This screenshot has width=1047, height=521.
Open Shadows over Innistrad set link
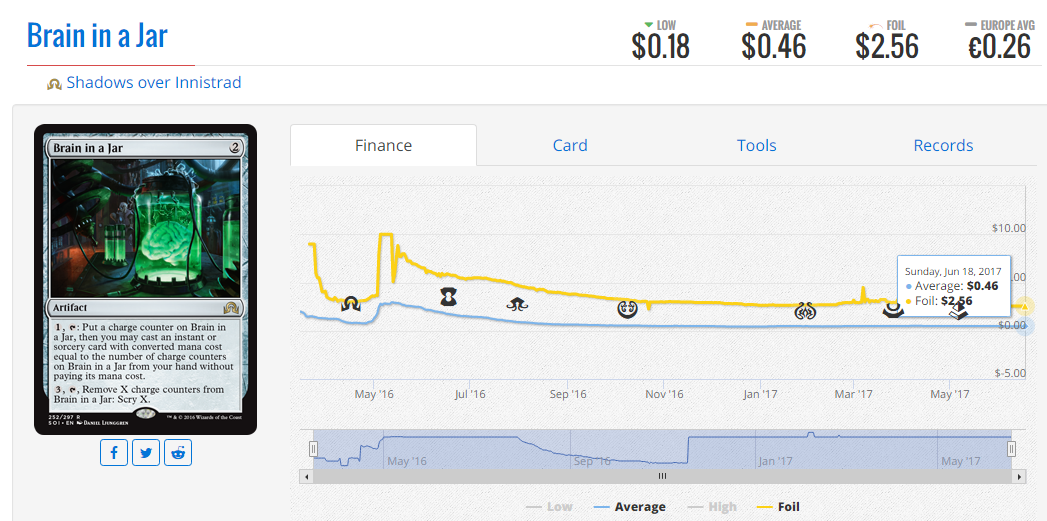[x=154, y=83]
